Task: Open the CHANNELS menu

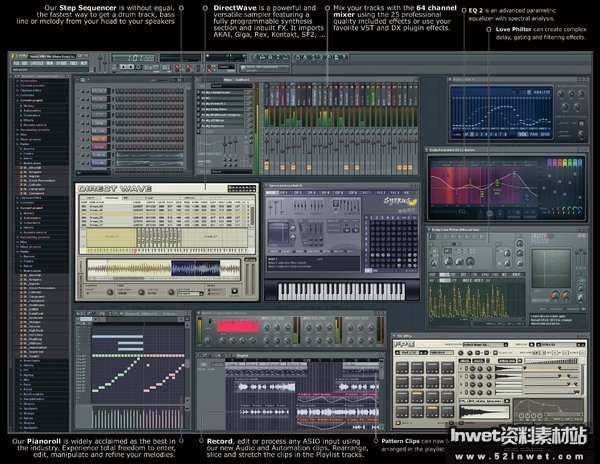Action: pyautogui.click(x=37, y=63)
